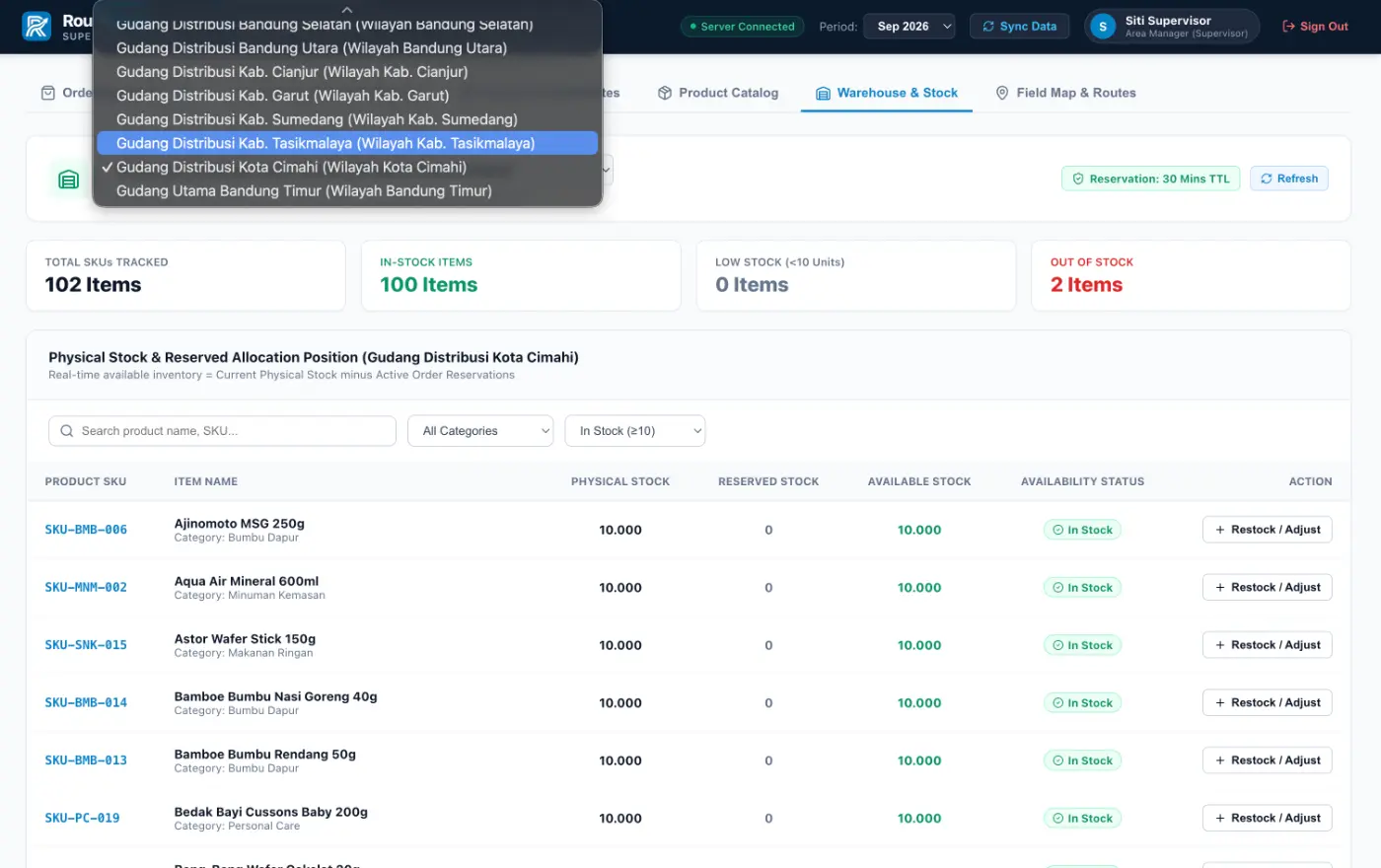Restock / Adjust Bamboe Bumbu Nasi Goreng
This screenshot has height=868, width=1381.
pos(1268,702)
